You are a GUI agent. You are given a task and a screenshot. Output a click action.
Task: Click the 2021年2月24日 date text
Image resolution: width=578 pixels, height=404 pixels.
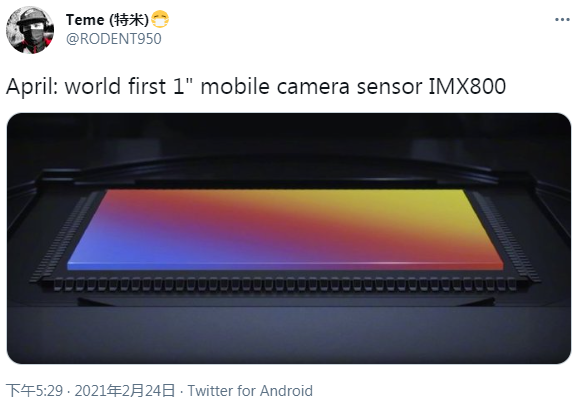click(125, 390)
